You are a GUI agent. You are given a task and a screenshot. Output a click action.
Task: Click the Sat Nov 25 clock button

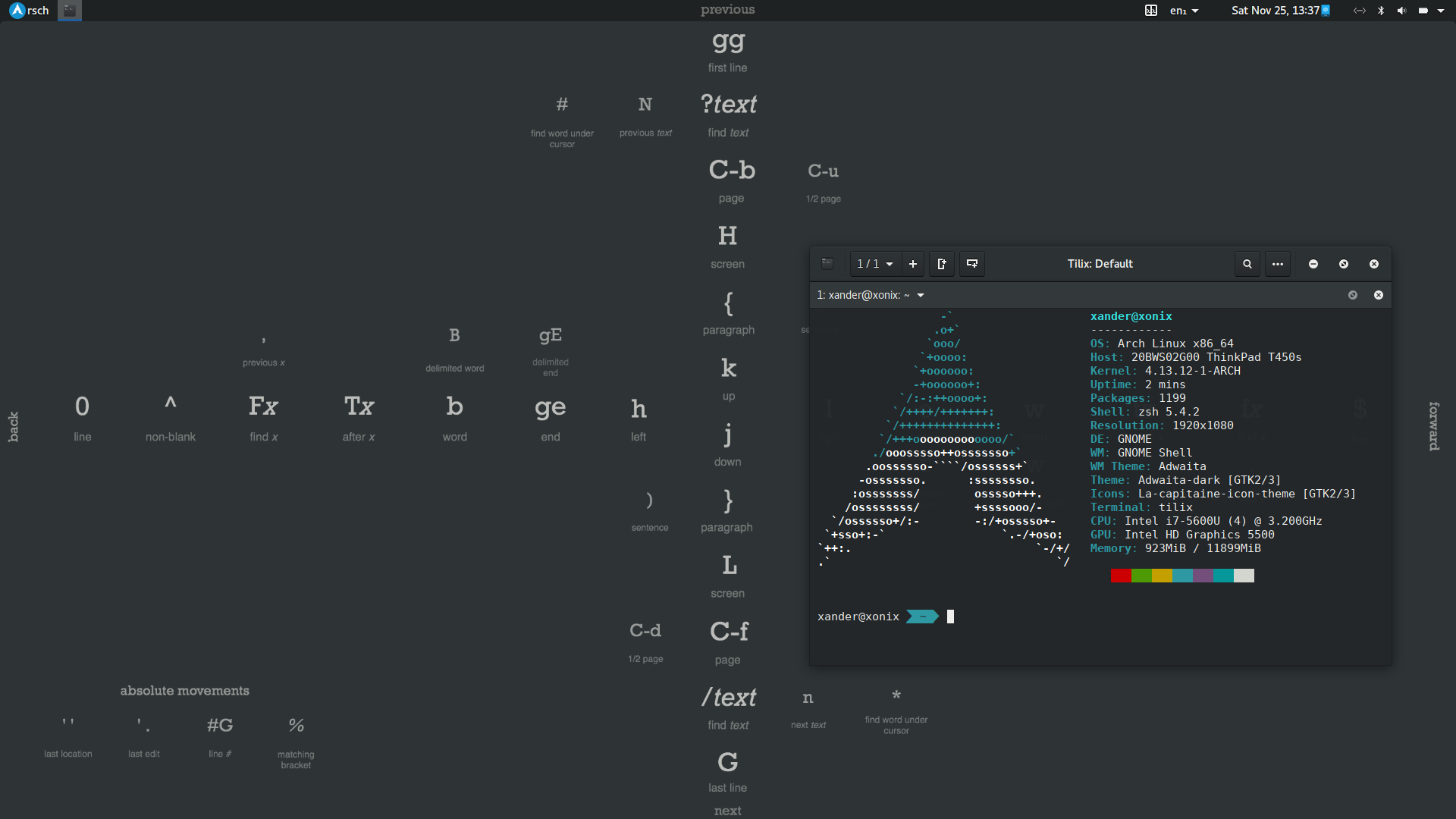click(x=1275, y=11)
